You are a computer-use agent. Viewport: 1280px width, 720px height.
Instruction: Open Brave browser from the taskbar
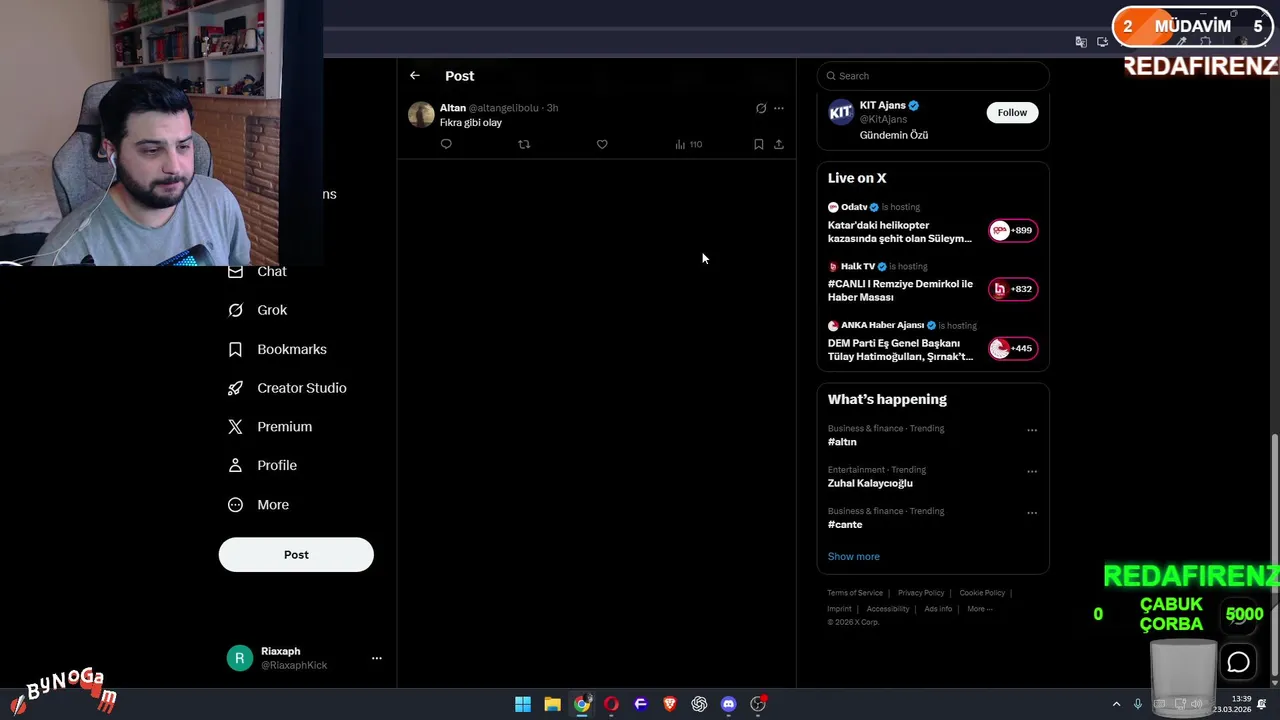tap(670, 704)
